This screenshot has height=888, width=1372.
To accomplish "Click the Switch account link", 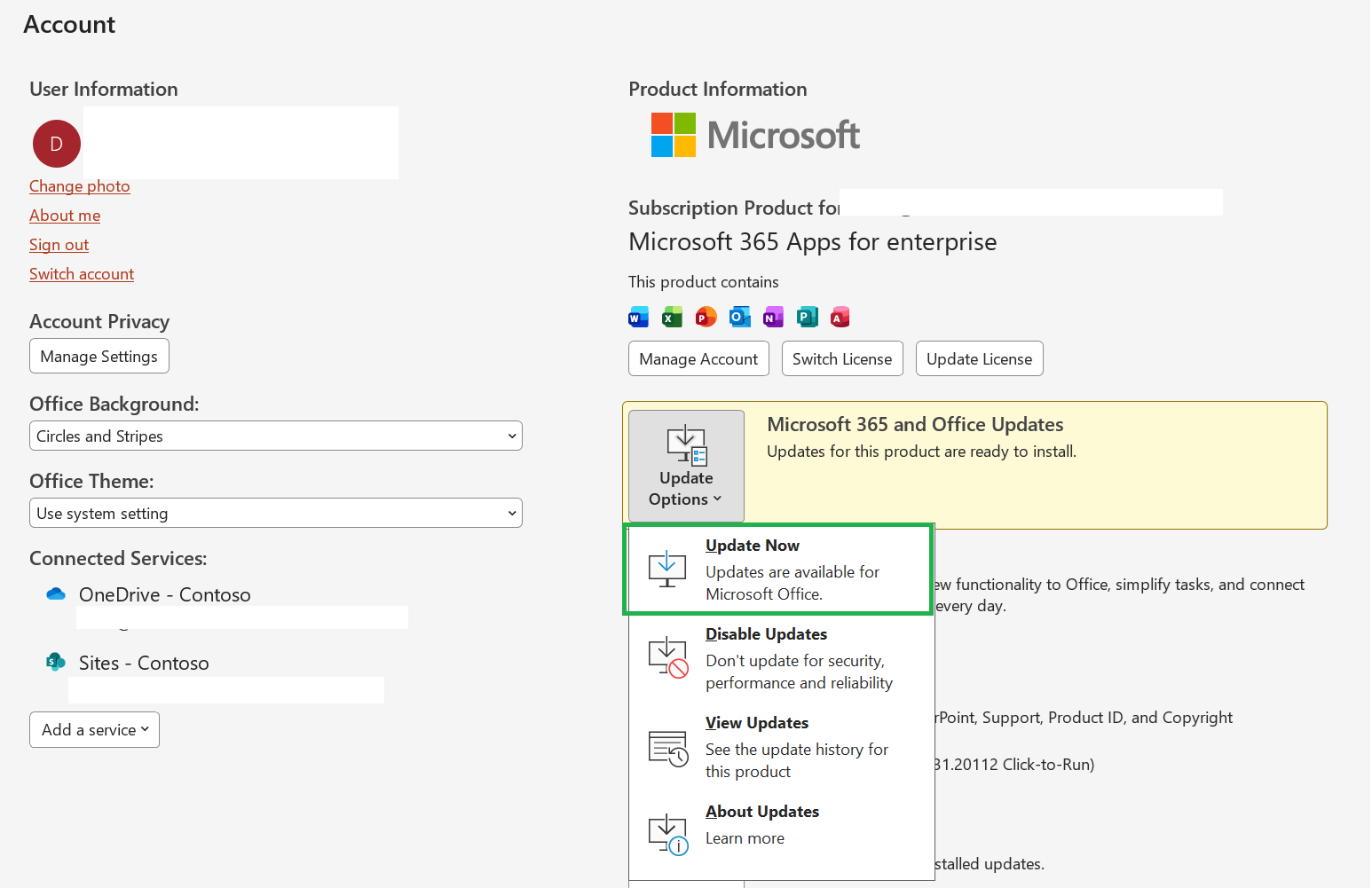I will [x=82, y=274].
